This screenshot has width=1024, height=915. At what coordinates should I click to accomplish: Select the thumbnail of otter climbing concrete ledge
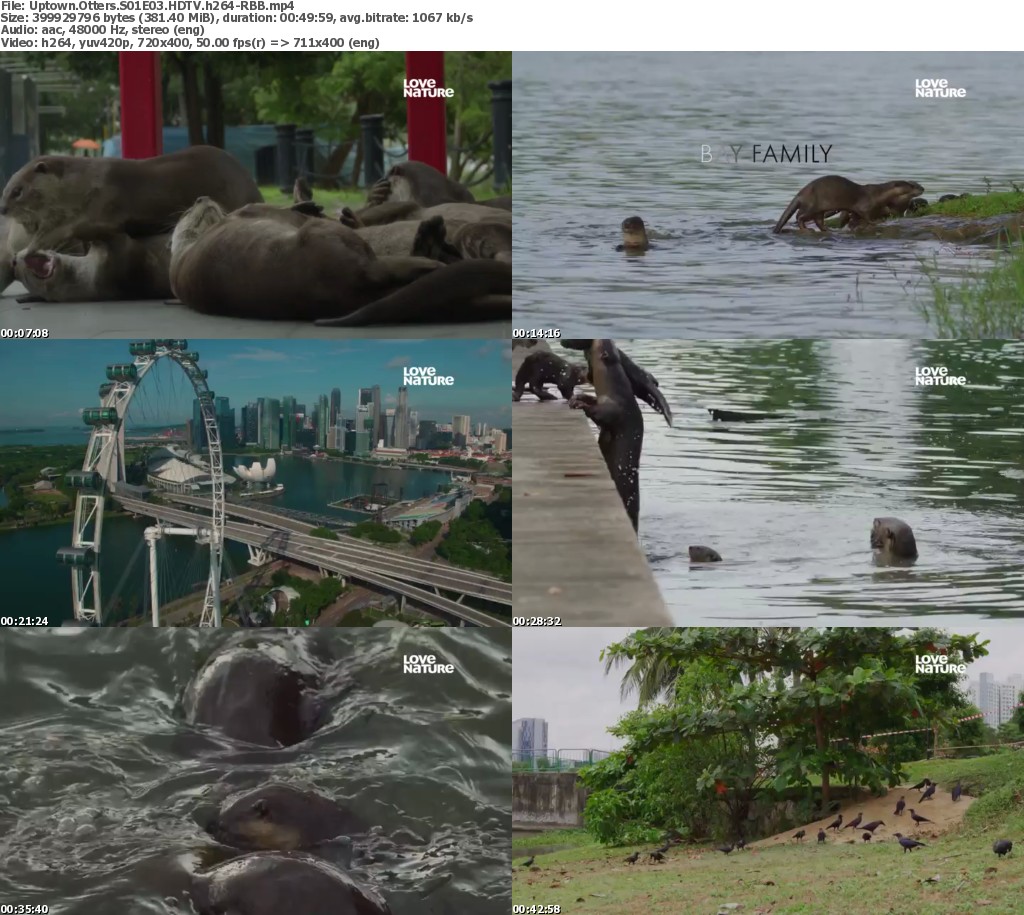(767, 483)
